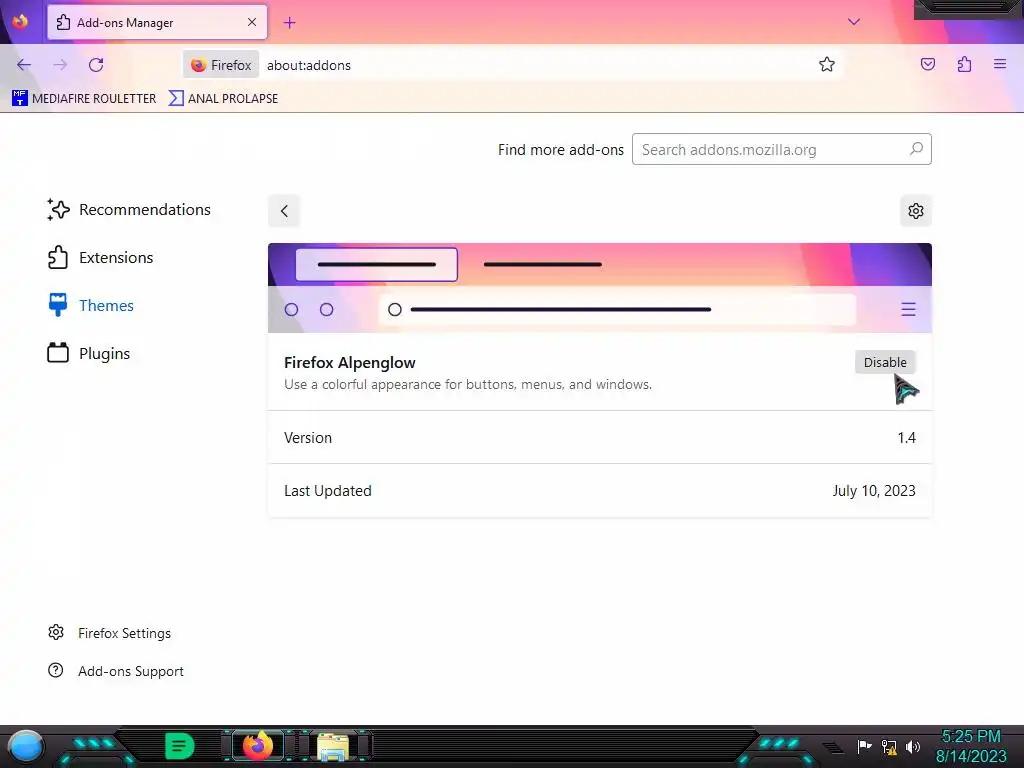1024x768 pixels.
Task: Click the taskbar clock showing 5:25 PM
Action: pyautogui.click(x=971, y=746)
